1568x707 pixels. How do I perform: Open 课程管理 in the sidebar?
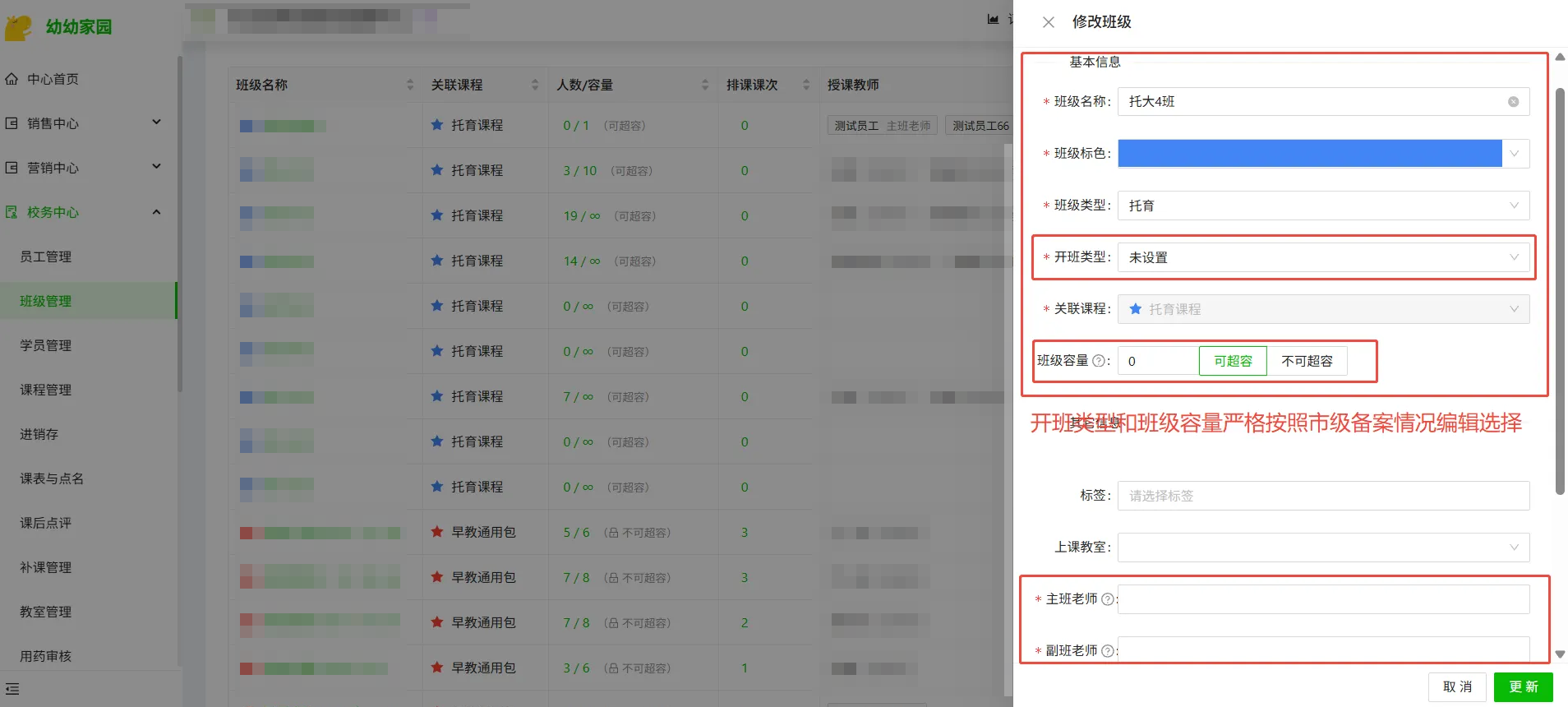click(x=46, y=390)
